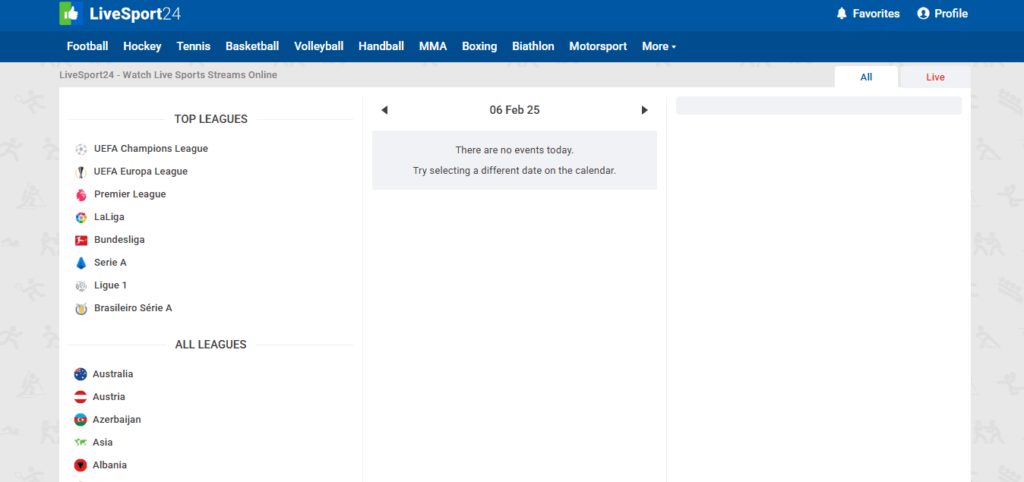Screen dimensions: 1024x482
Task: Open Favorites via the bell icon
Action: pyautogui.click(x=841, y=14)
